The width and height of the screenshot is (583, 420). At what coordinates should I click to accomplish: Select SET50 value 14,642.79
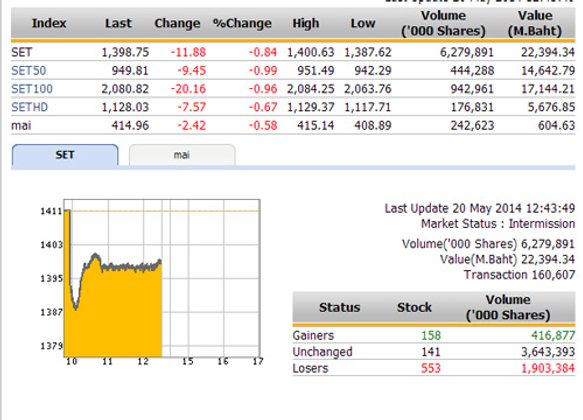point(548,70)
